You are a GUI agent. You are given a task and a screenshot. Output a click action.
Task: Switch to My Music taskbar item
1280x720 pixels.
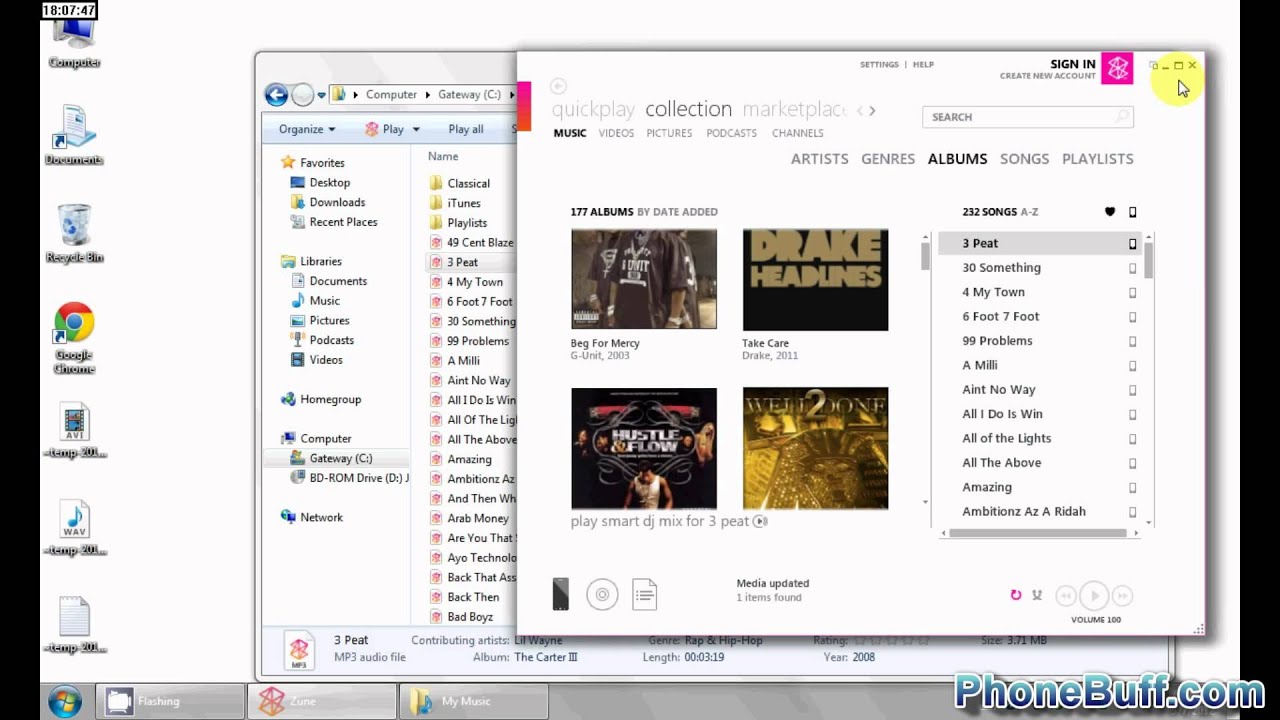tap(474, 701)
